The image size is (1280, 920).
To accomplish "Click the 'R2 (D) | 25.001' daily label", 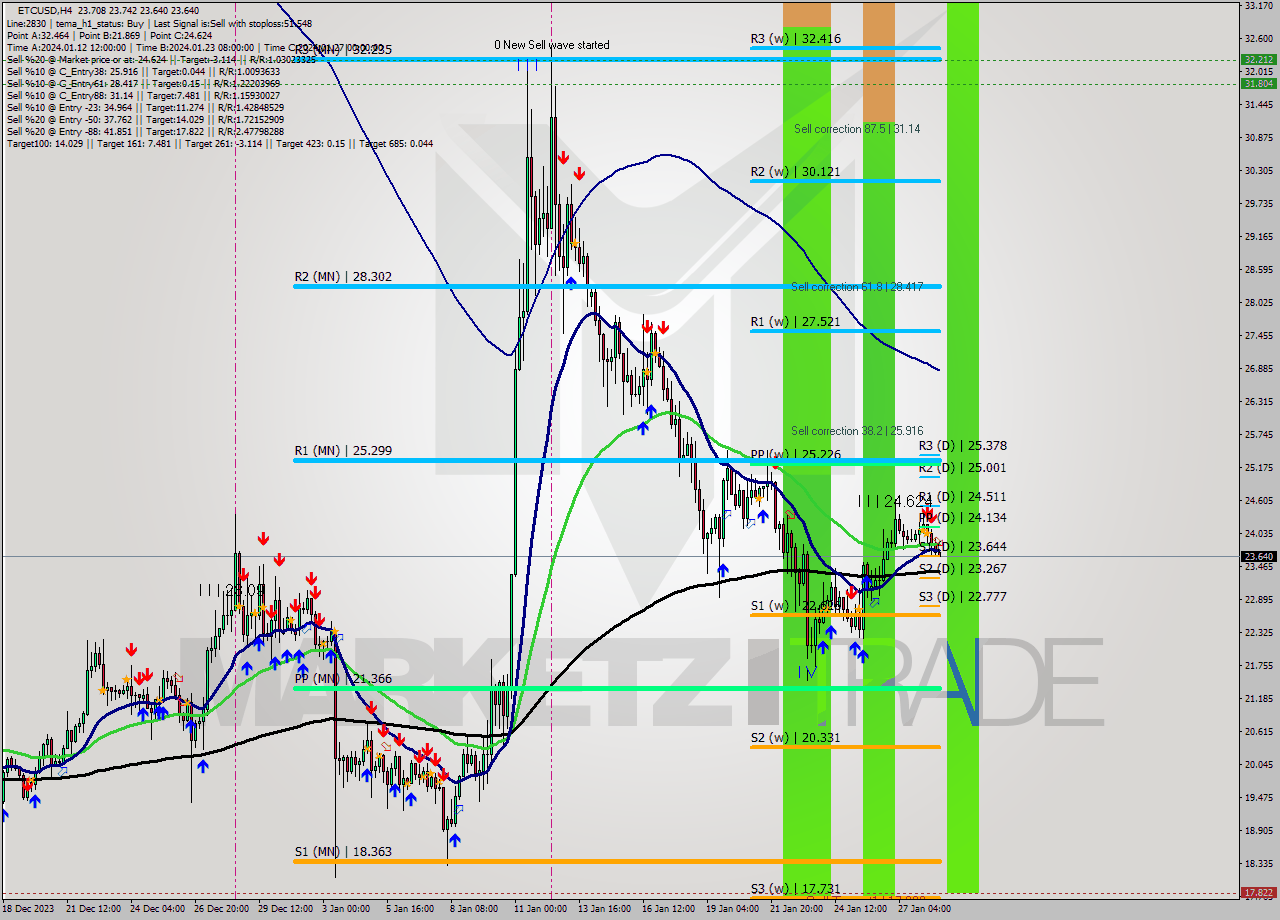I will [x=962, y=468].
